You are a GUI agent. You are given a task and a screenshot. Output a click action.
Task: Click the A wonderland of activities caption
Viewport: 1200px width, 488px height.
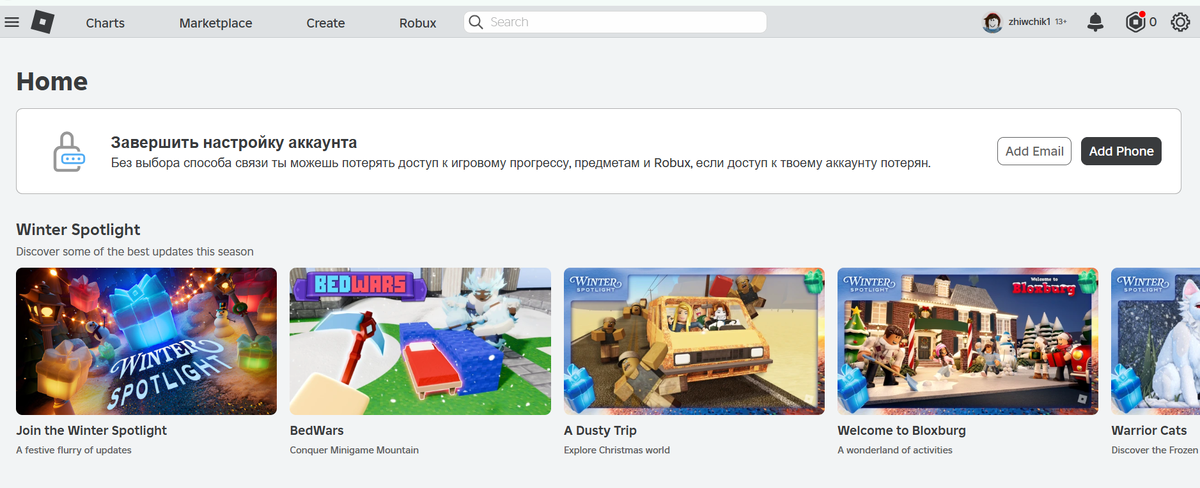[895, 450]
